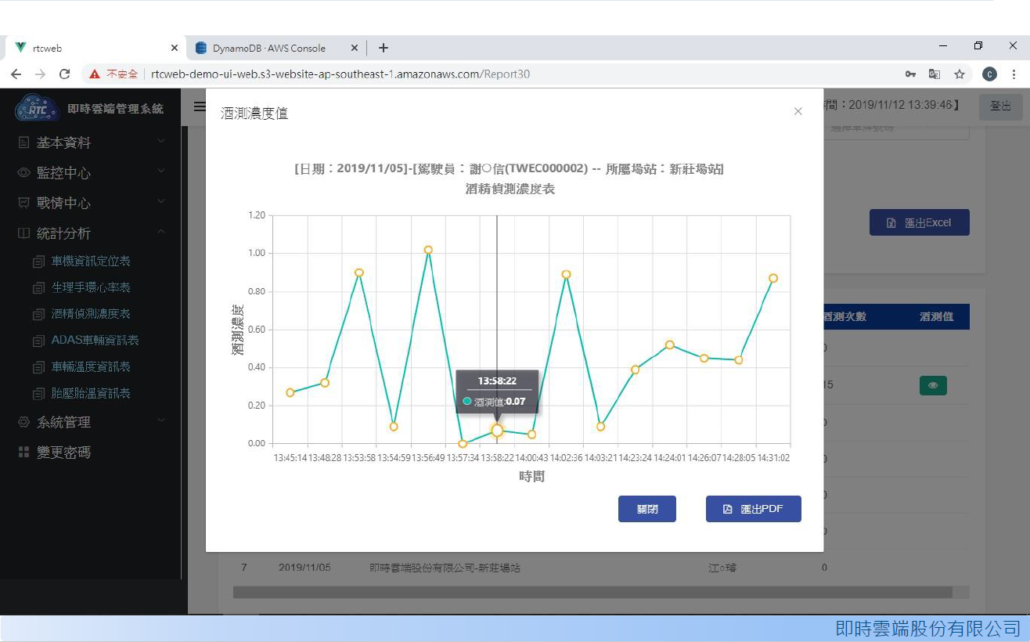This screenshot has height=642, width=1030.
Task: Reload the current page
Action: pyautogui.click(x=64, y=74)
